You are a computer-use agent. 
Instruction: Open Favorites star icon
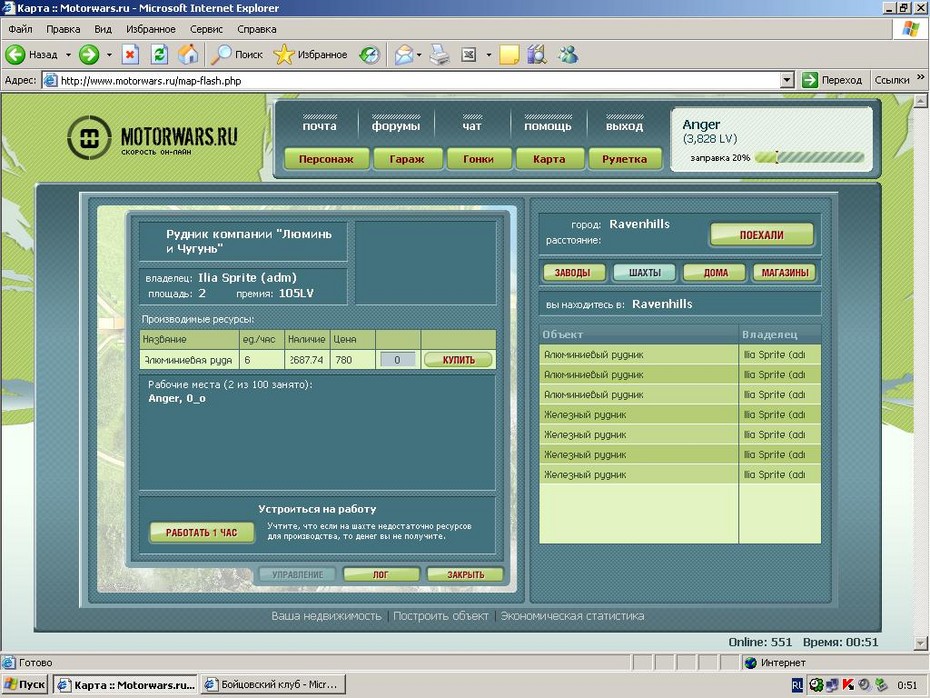coord(284,55)
